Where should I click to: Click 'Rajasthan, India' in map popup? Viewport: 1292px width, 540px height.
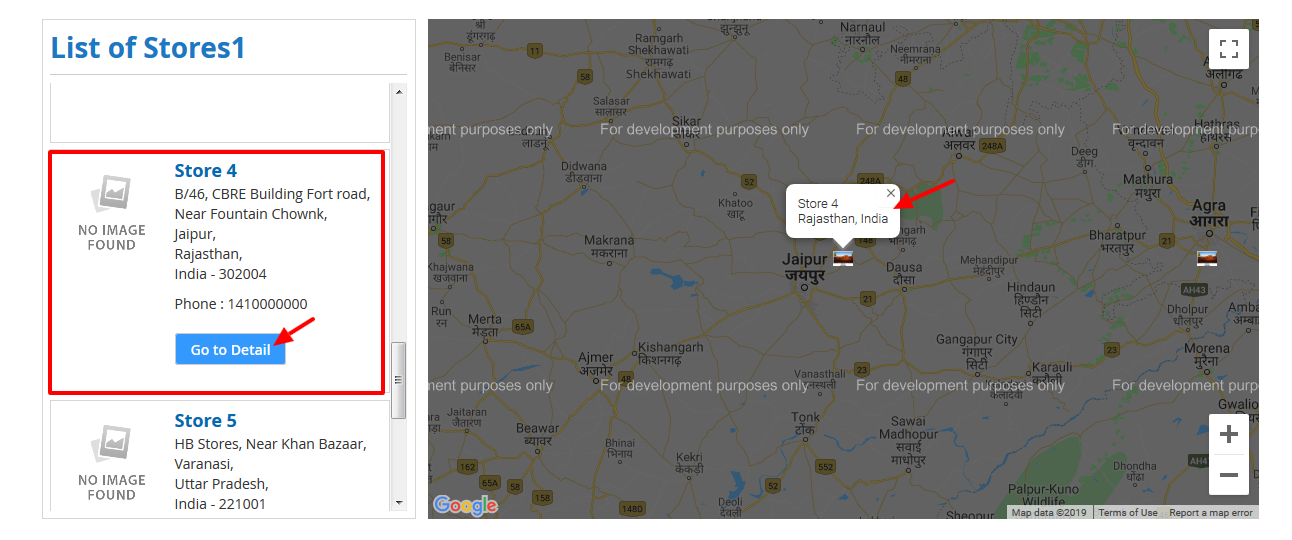[x=843, y=219]
